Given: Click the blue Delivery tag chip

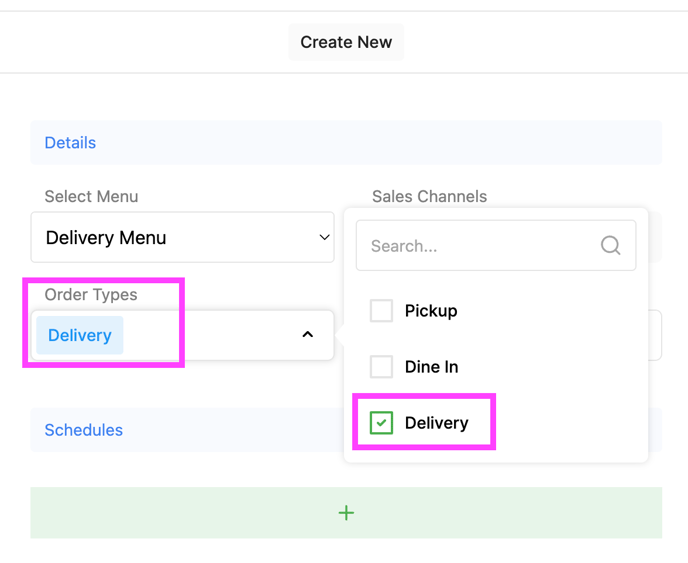Looking at the screenshot, I should point(80,336).
